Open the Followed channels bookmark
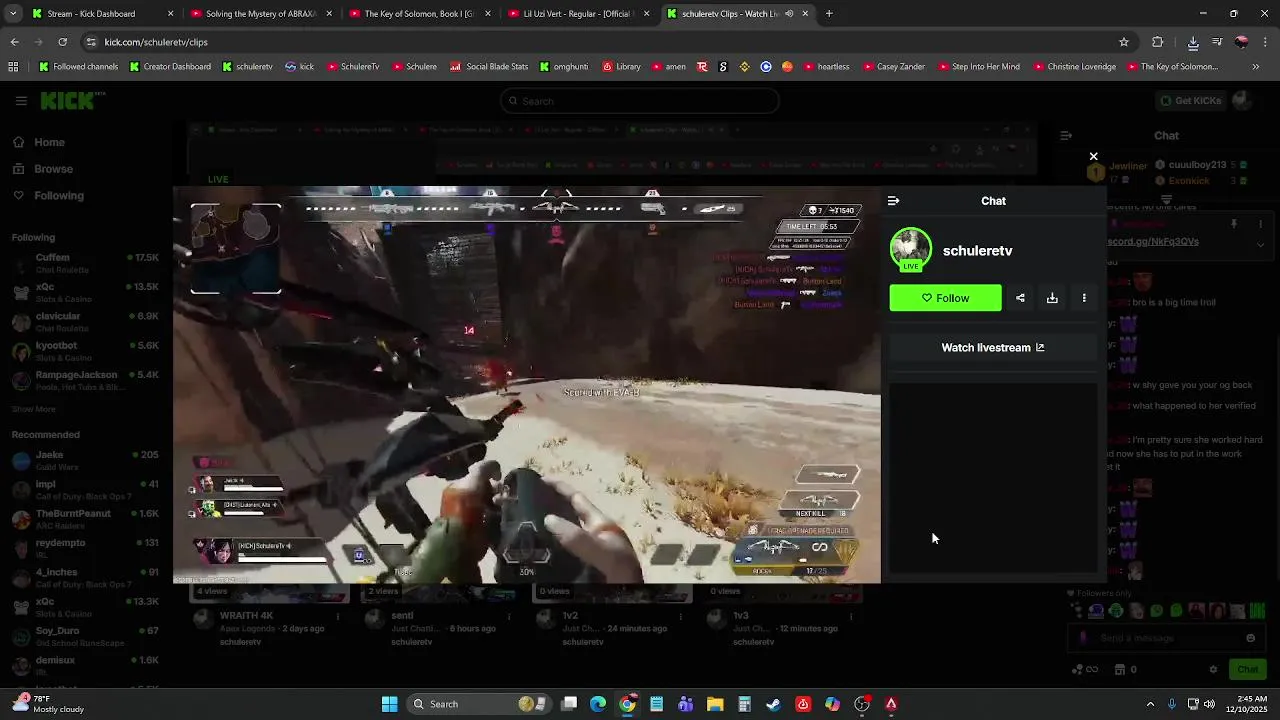This screenshot has height=720, width=1280. [x=78, y=67]
